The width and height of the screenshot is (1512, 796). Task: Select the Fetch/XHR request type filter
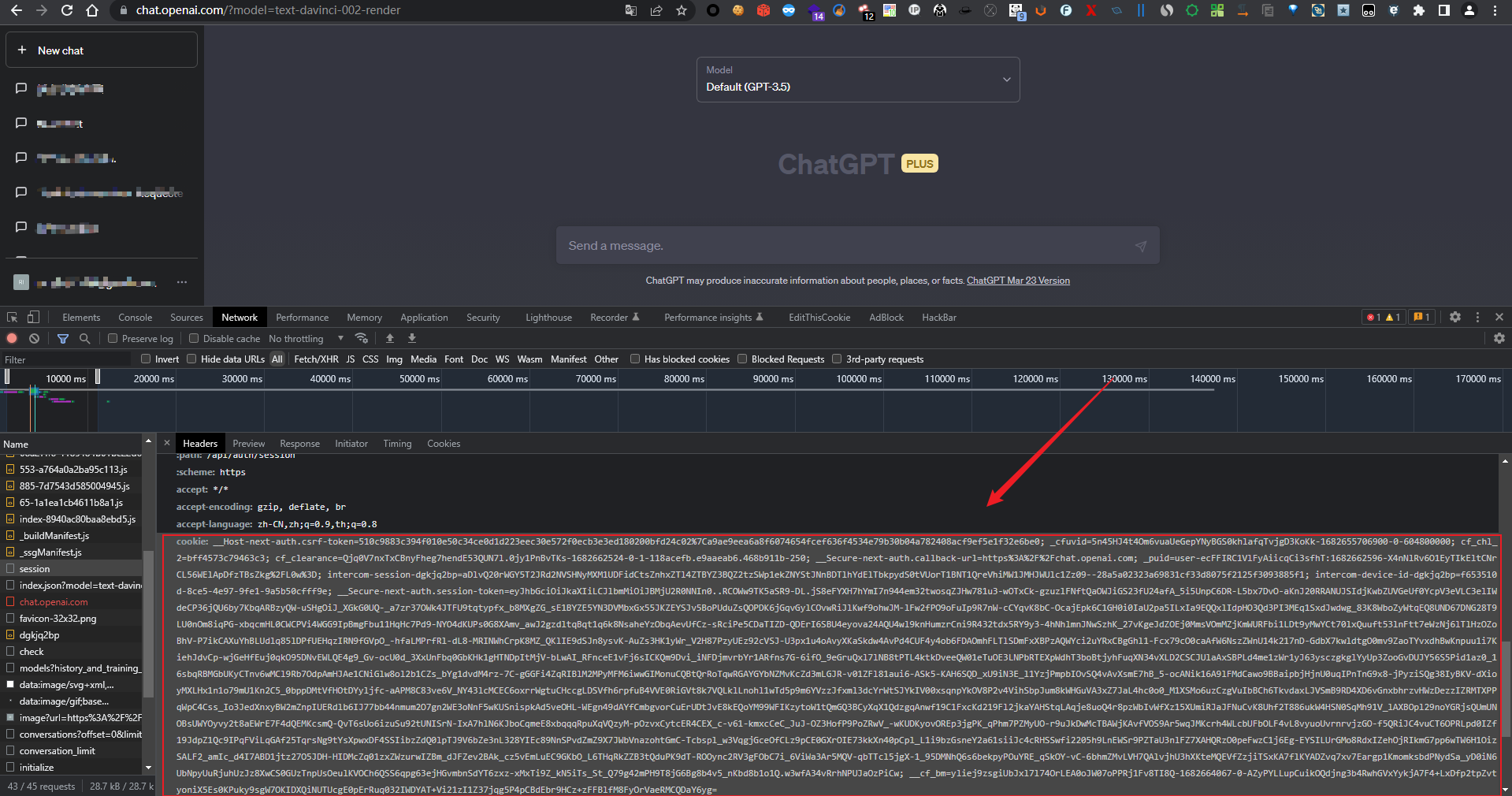316,359
